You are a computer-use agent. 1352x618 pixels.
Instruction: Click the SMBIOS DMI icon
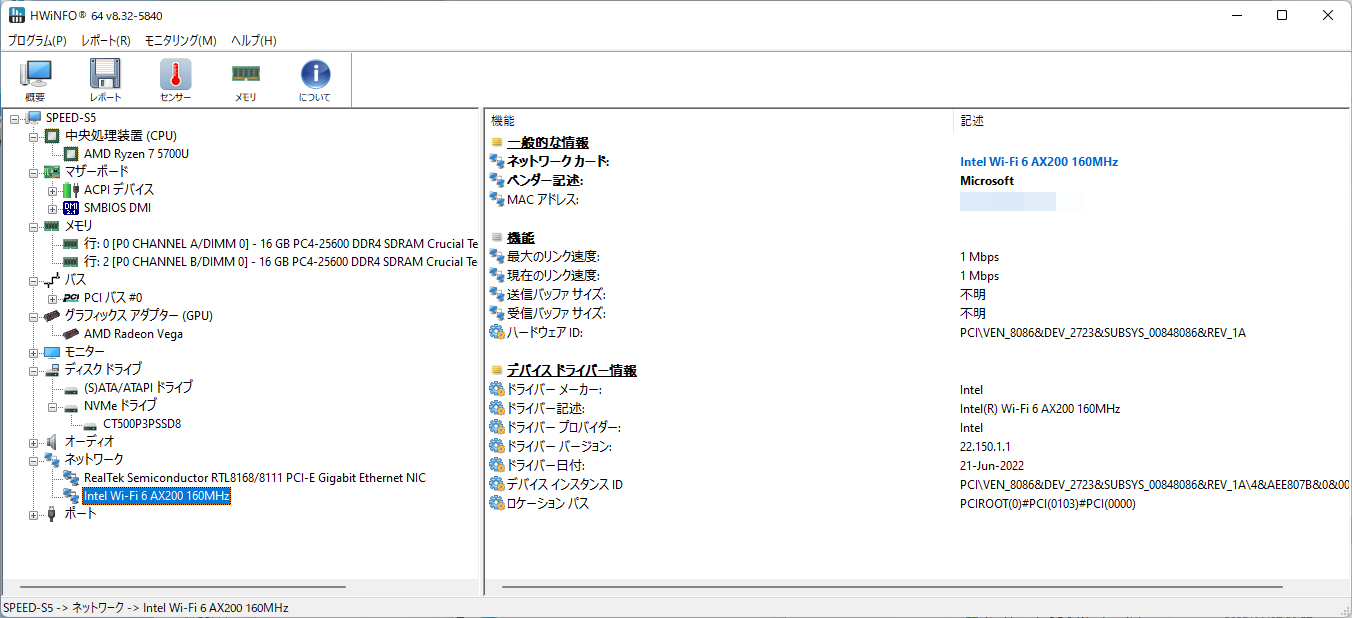point(71,208)
